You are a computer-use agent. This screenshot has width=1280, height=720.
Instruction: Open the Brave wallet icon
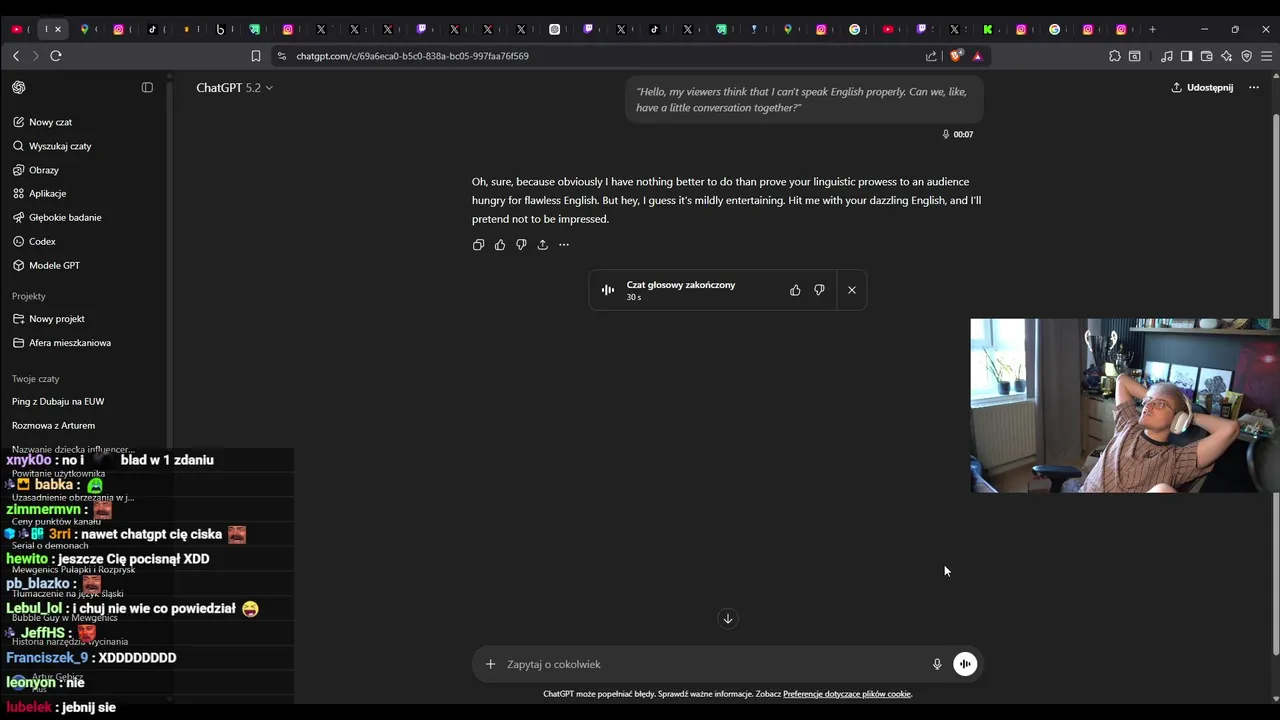1206,56
